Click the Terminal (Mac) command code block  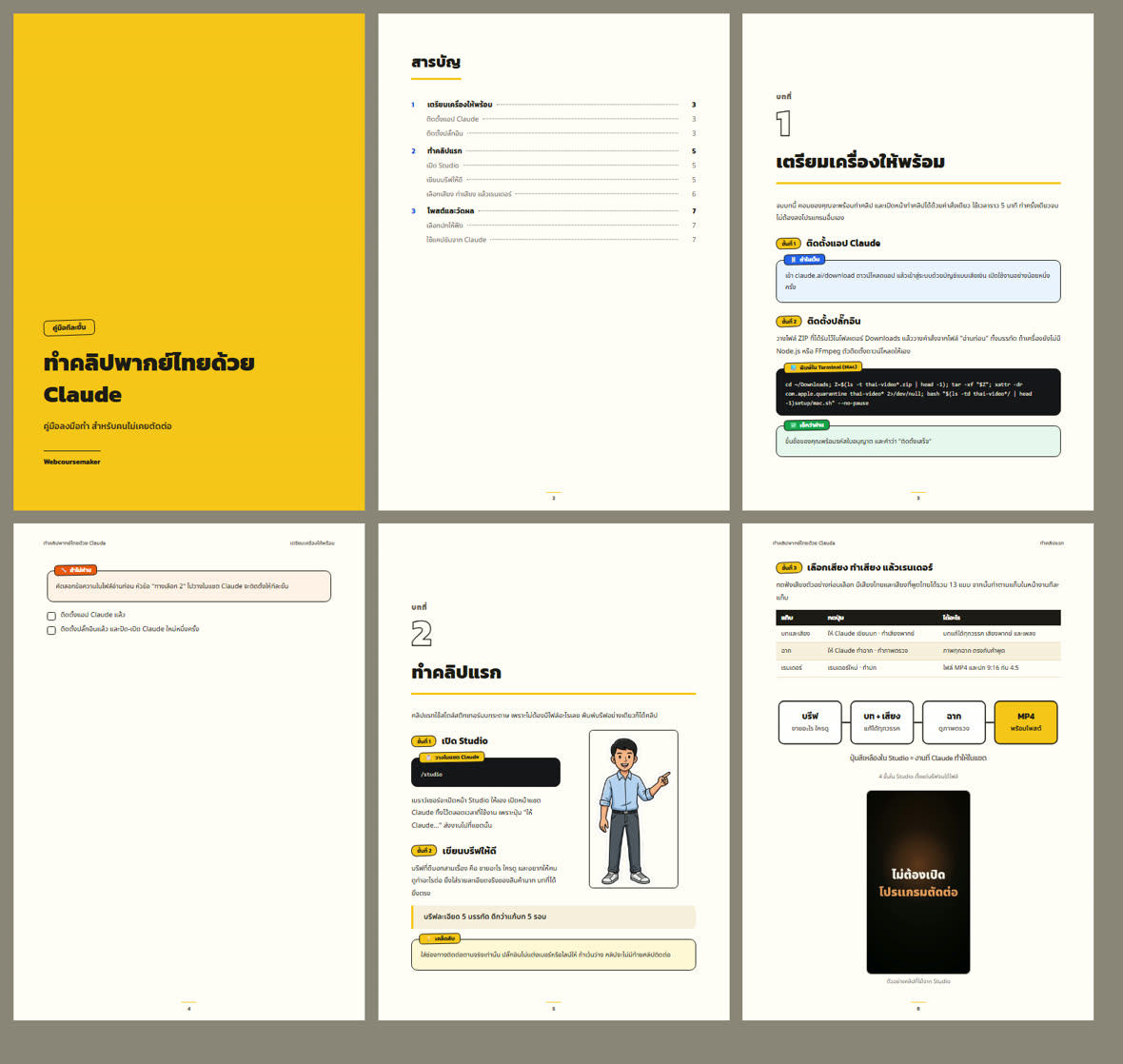click(918, 392)
